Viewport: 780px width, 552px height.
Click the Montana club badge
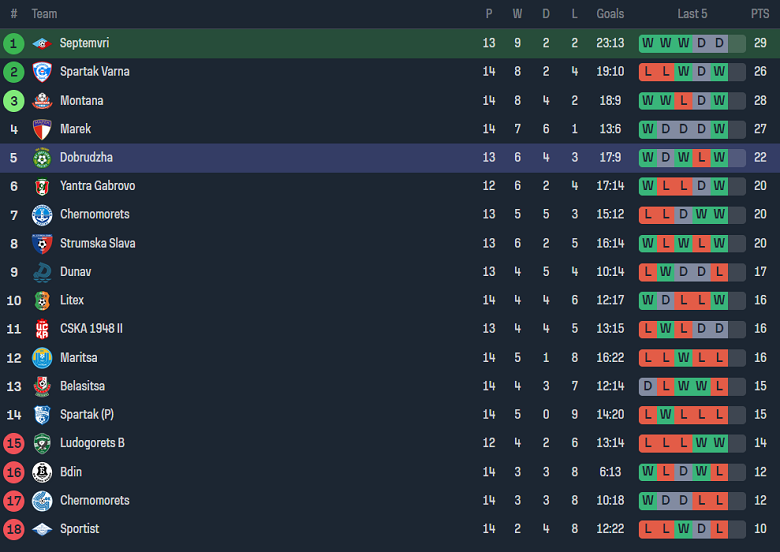[41, 100]
